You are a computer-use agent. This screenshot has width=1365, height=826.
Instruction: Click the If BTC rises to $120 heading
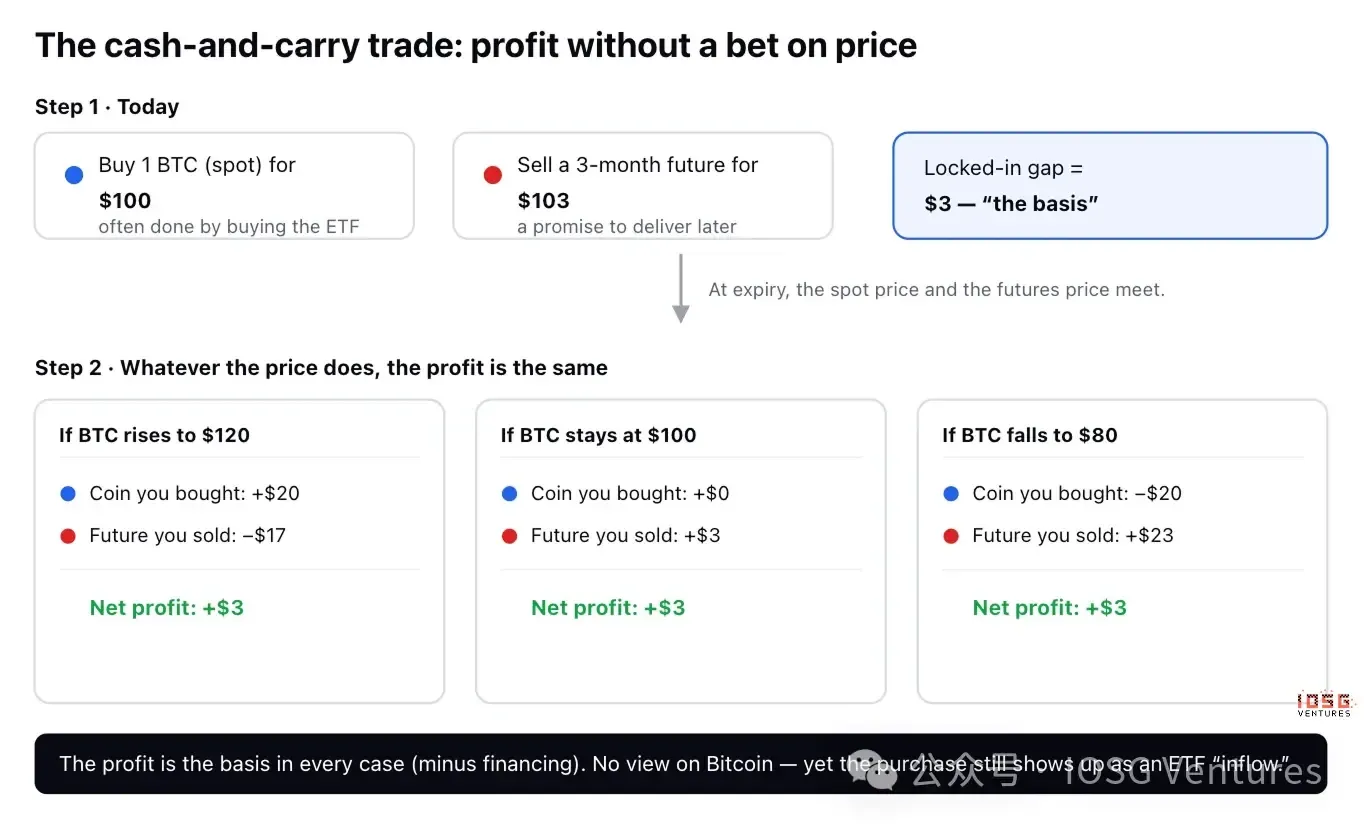click(x=154, y=435)
